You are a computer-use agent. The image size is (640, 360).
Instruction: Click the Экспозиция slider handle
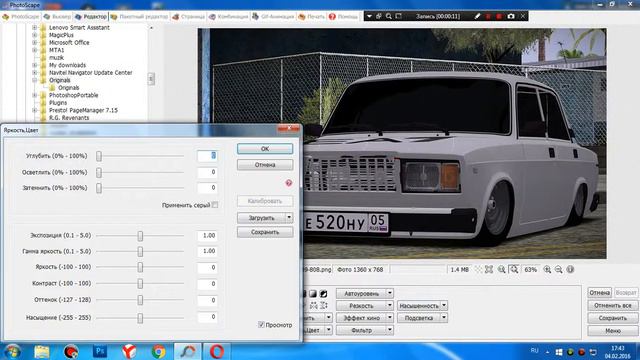click(140, 236)
